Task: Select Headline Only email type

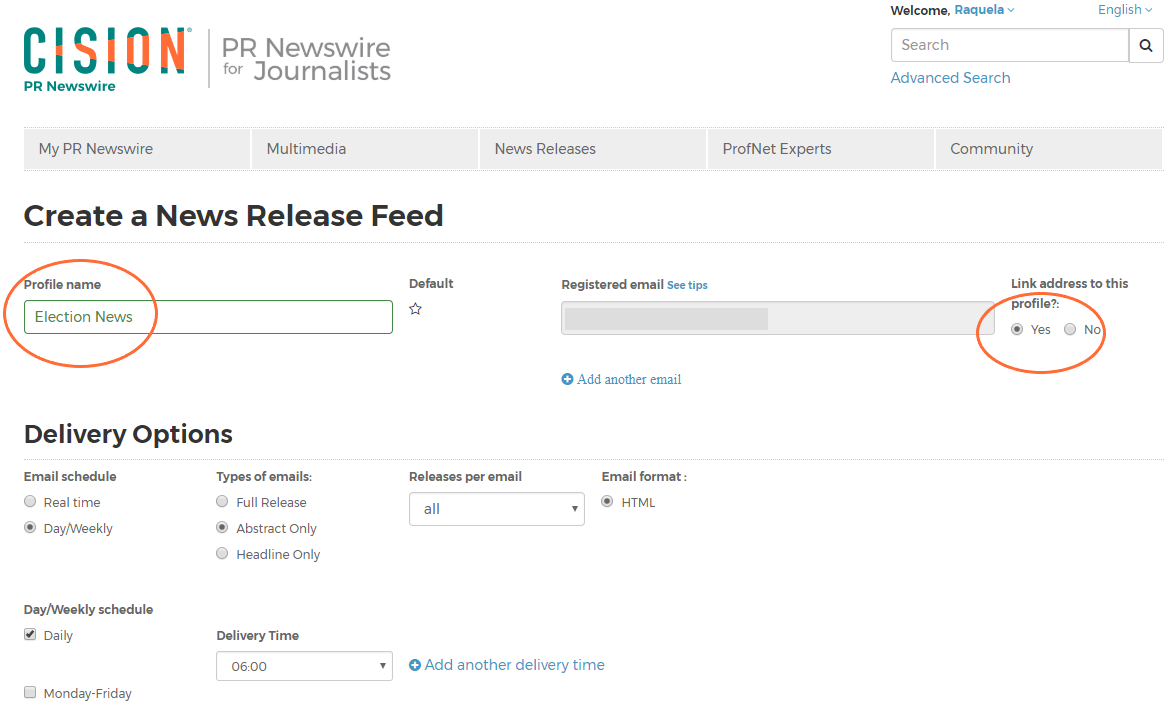Action: [222, 553]
